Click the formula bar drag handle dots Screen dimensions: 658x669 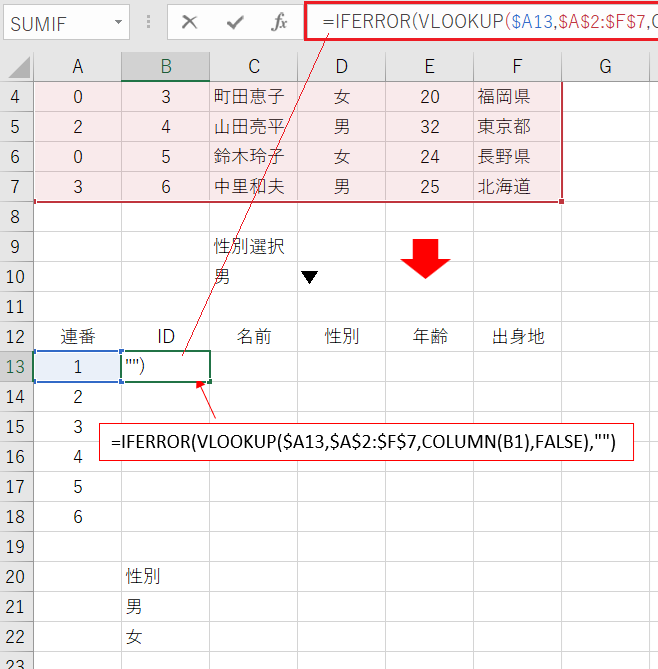point(149,22)
